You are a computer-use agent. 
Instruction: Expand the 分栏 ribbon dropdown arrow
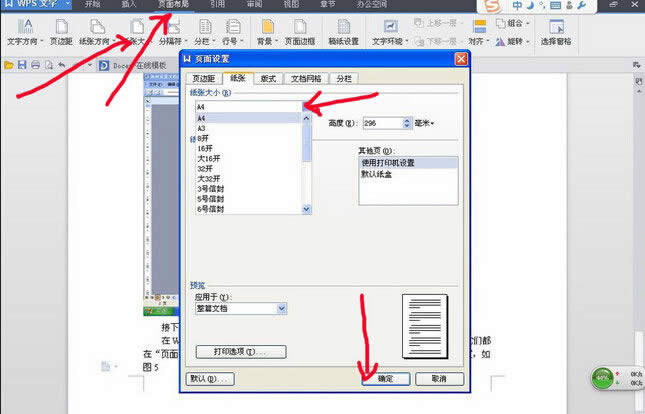(213, 42)
